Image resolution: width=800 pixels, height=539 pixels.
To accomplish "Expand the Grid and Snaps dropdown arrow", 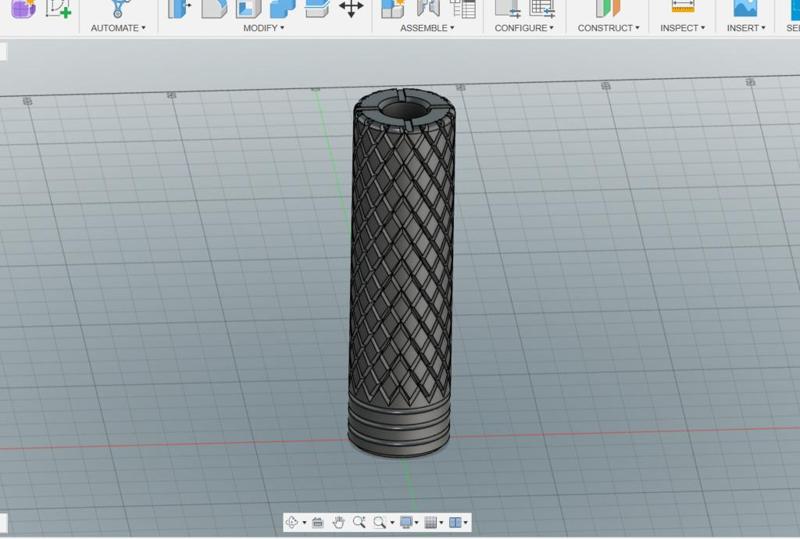I will tap(441, 523).
